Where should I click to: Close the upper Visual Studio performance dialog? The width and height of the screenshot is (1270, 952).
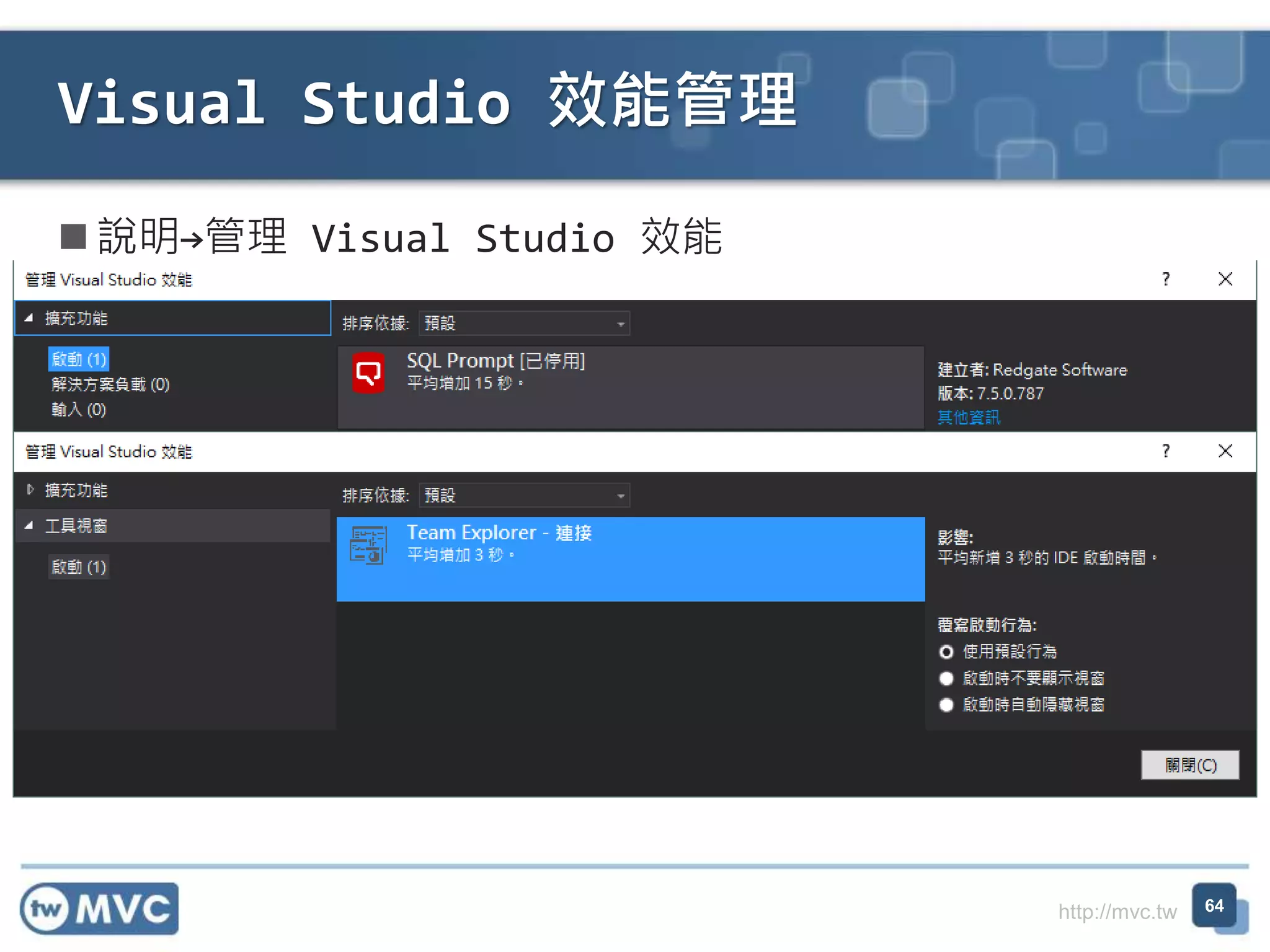click(x=1225, y=279)
